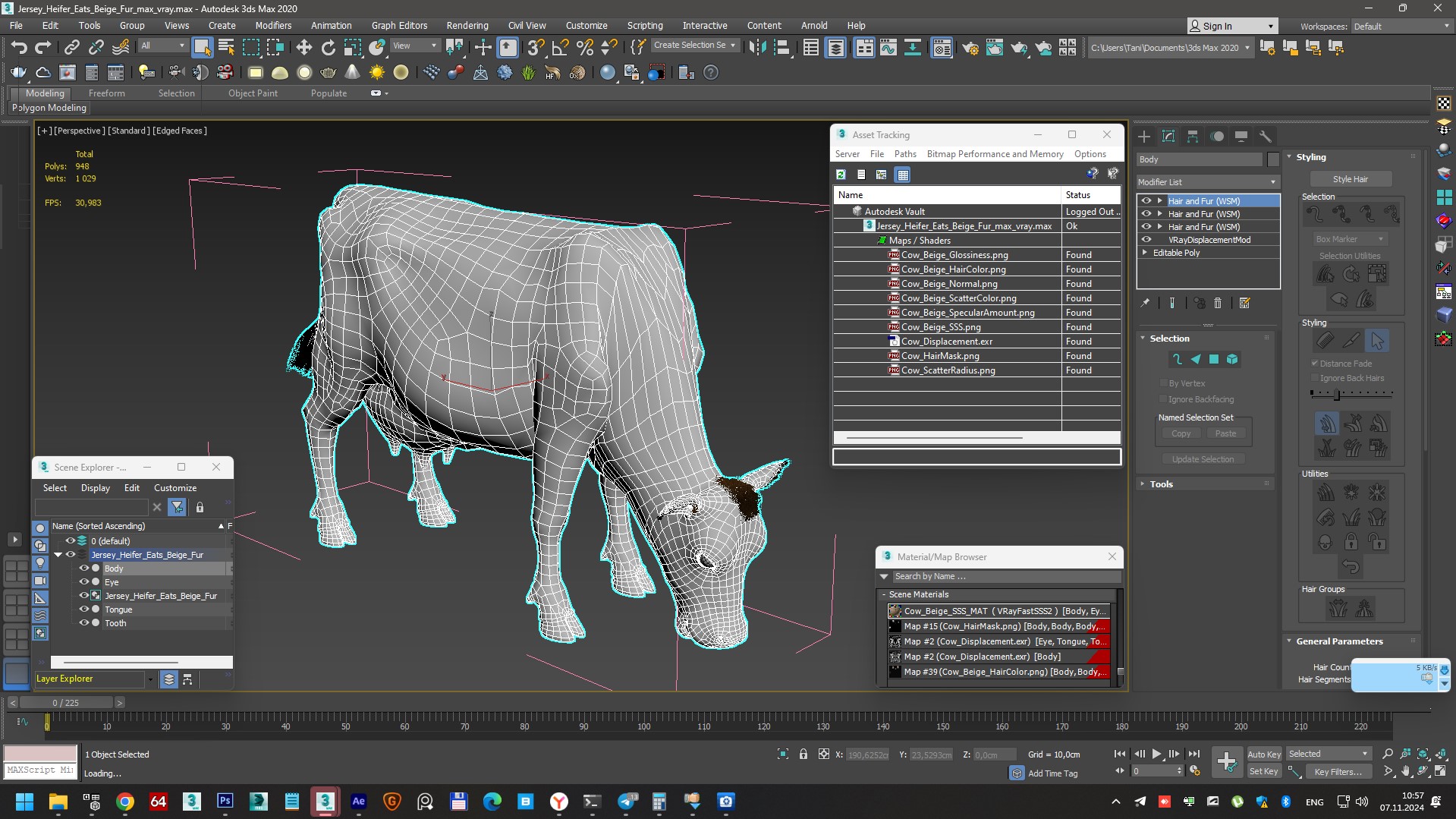Activate the Select Object tool
The width and height of the screenshot is (1456, 819).
pyautogui.click(x=202, y=48)
